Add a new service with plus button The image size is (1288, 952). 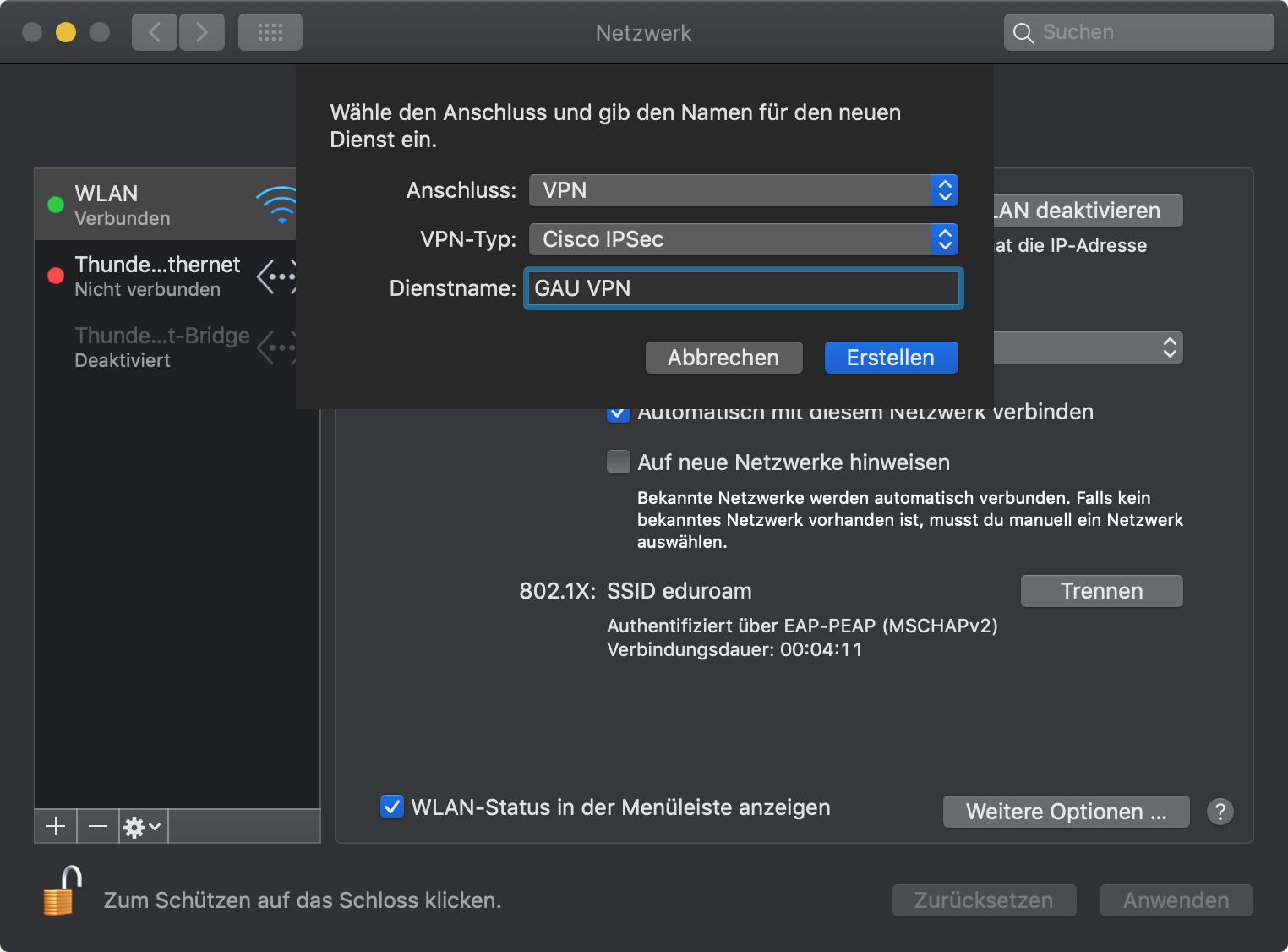[x=56, y=826]
